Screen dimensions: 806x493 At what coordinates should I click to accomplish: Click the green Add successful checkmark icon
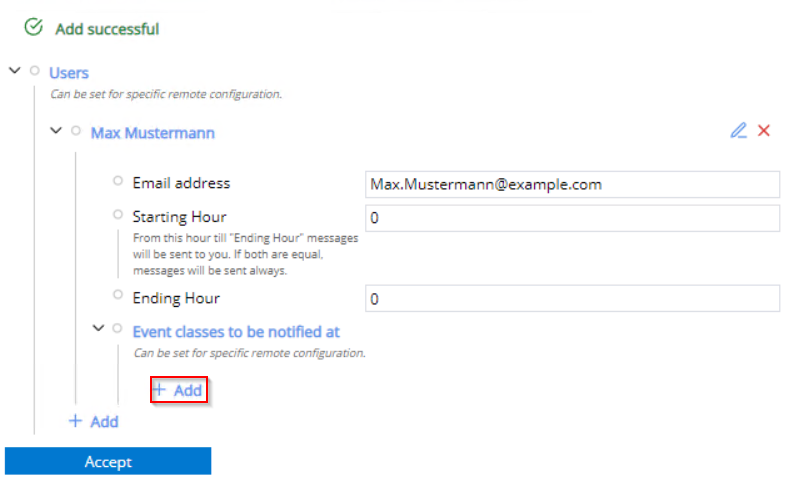tap(33, 28)
